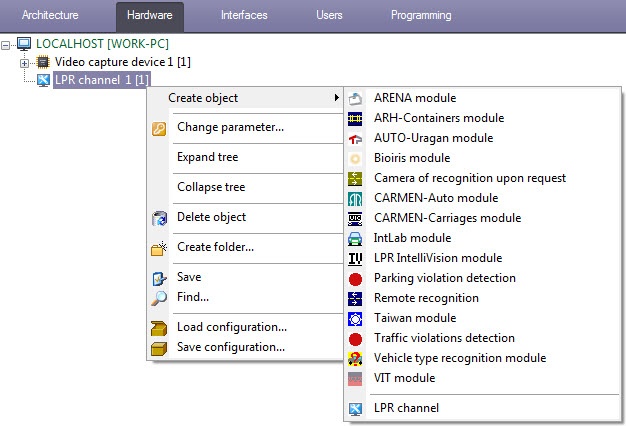Pick Parking violation detection from submenu

(444, 278)
